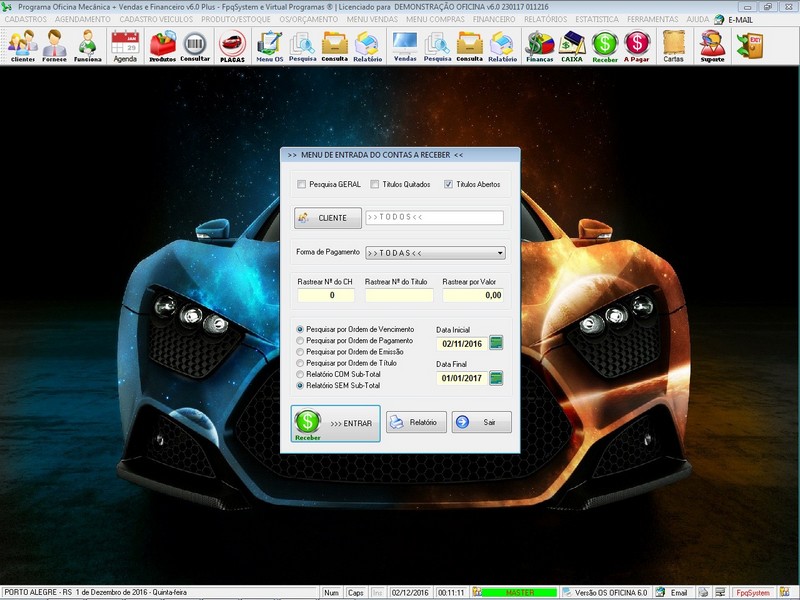Open the Produtos toolbox icon

tap(162, 46)
